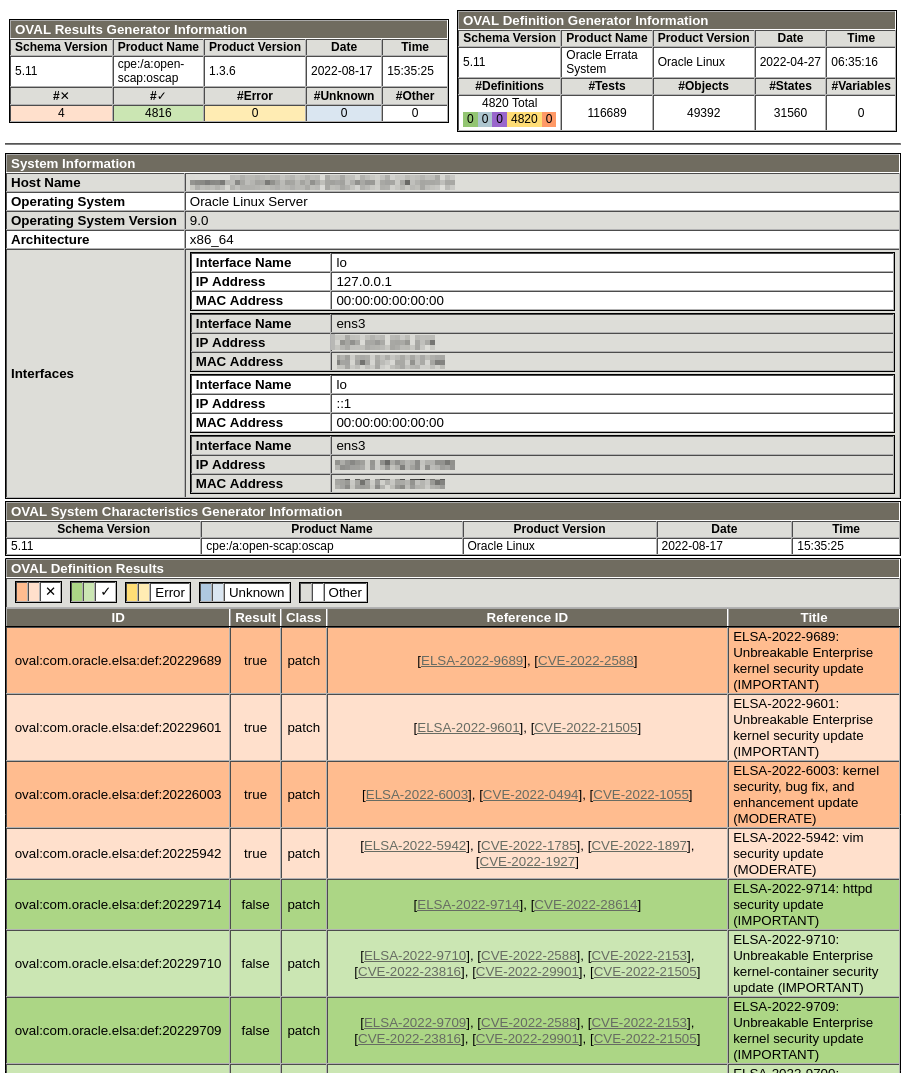The image size is (909, 1073).
Task: Open CVE-2022-2153 in the 20229710 row
Action: 639,956
